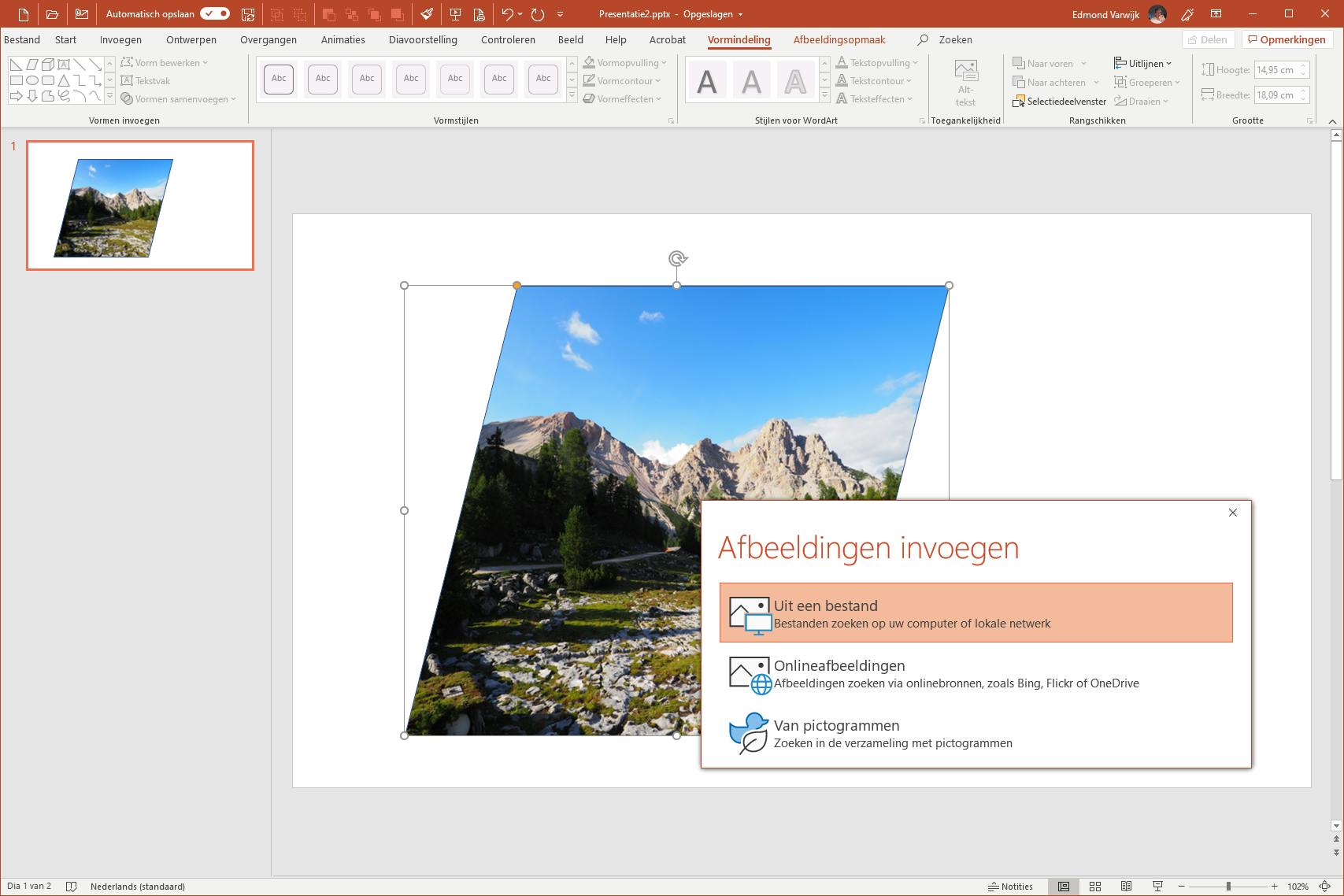Screen dimensions: 1344x896
Task: Click the format painter brush icon
Action: pos(426,14)
